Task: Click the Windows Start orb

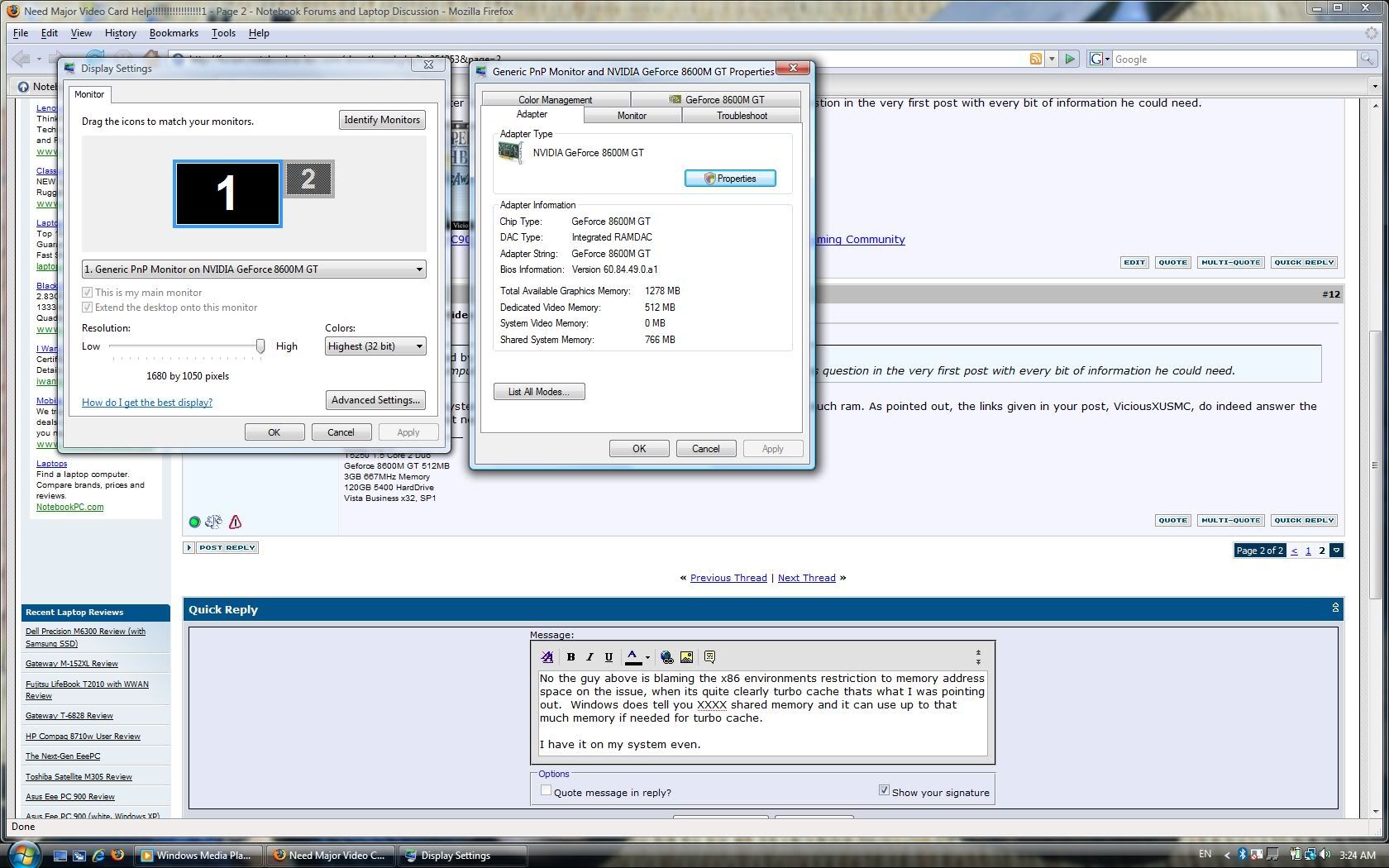Action: tap(22, 854)
